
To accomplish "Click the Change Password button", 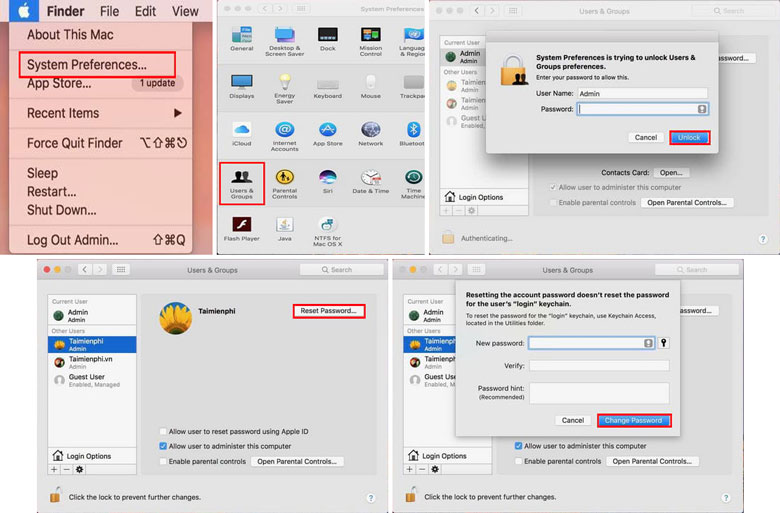I will [x=633, y=420].
